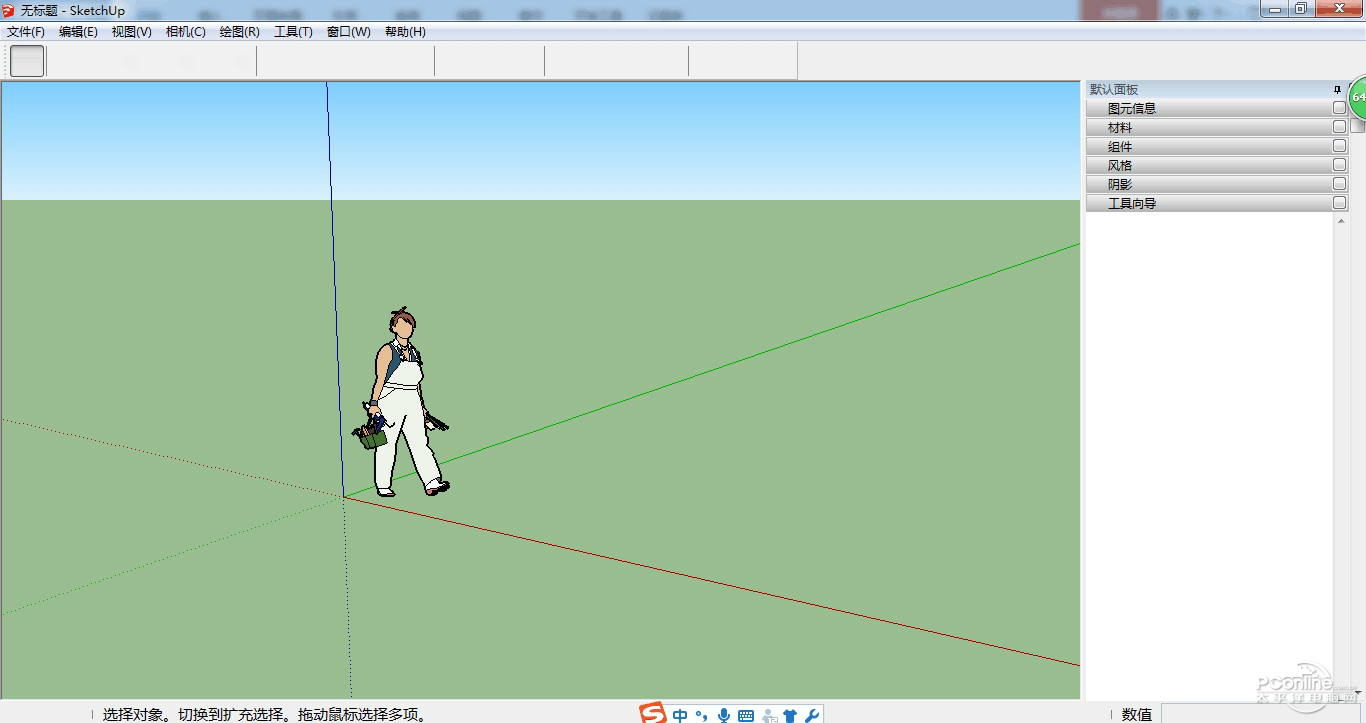
Task: Click the 数值 label in the status bar
Action: pyautogui.click(x=1137, y=714)
